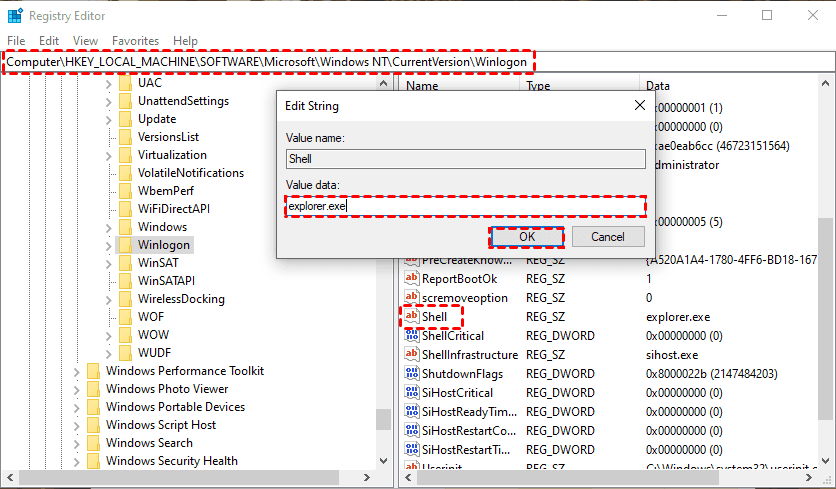This screenshot has width=836, height=489.
Task: Select the WiFiDirectAPI folder icon
Action: [125, 209]
